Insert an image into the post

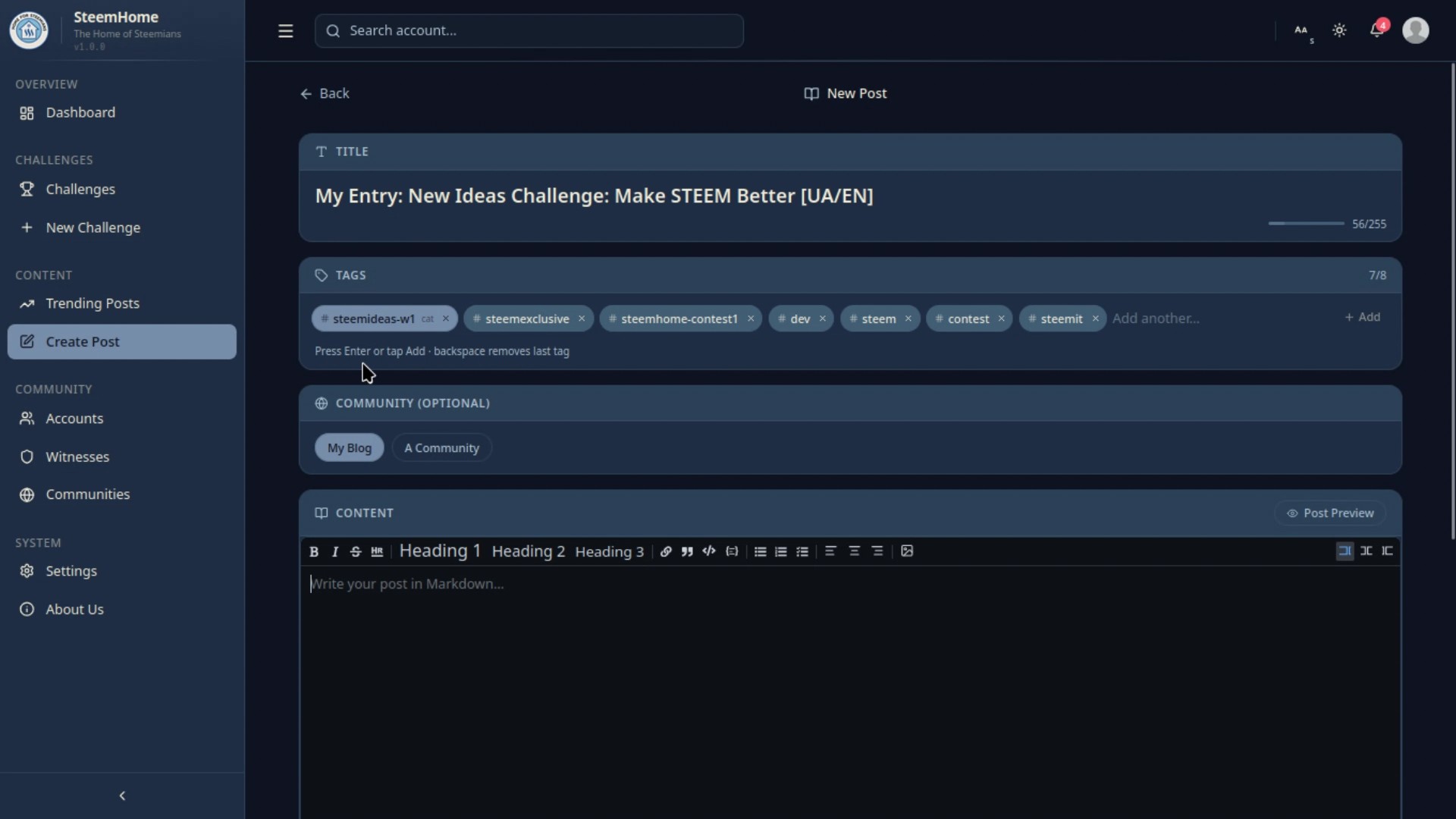click(907, 551)
